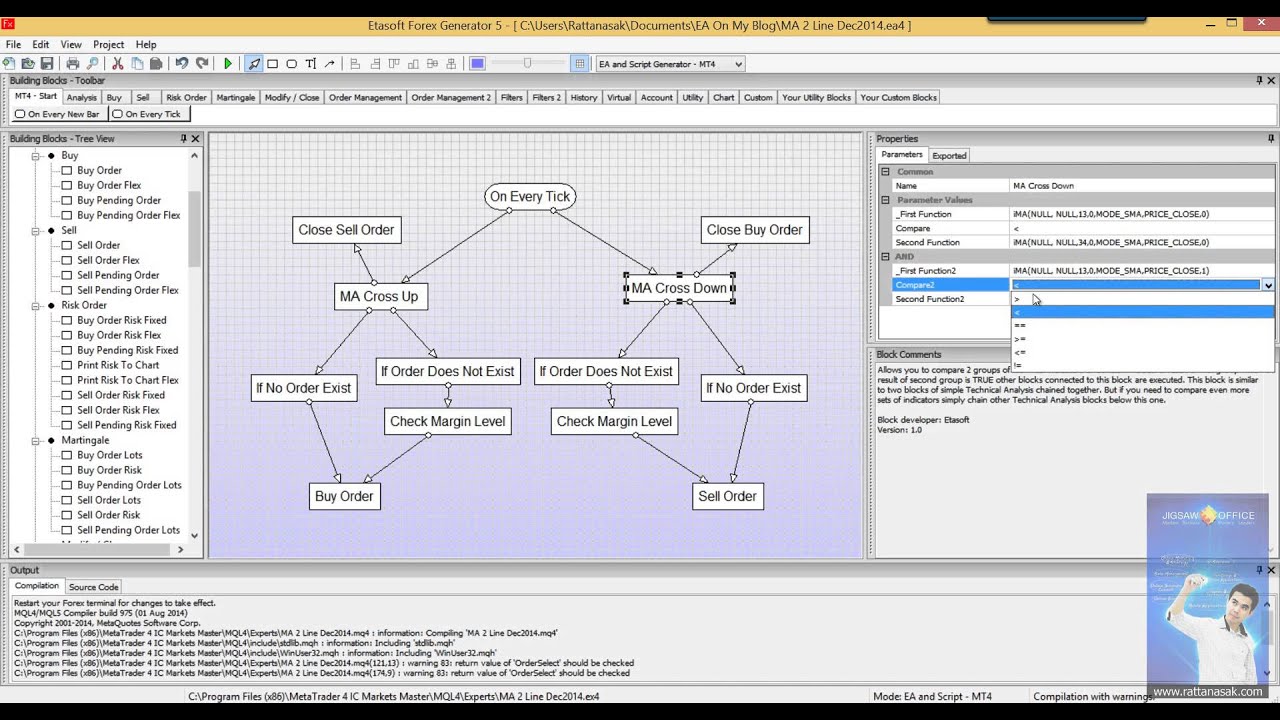Viewport: 1280px width, 720px height.
Task: Click the Cut scissors icon
Action: tap(117, 64)
